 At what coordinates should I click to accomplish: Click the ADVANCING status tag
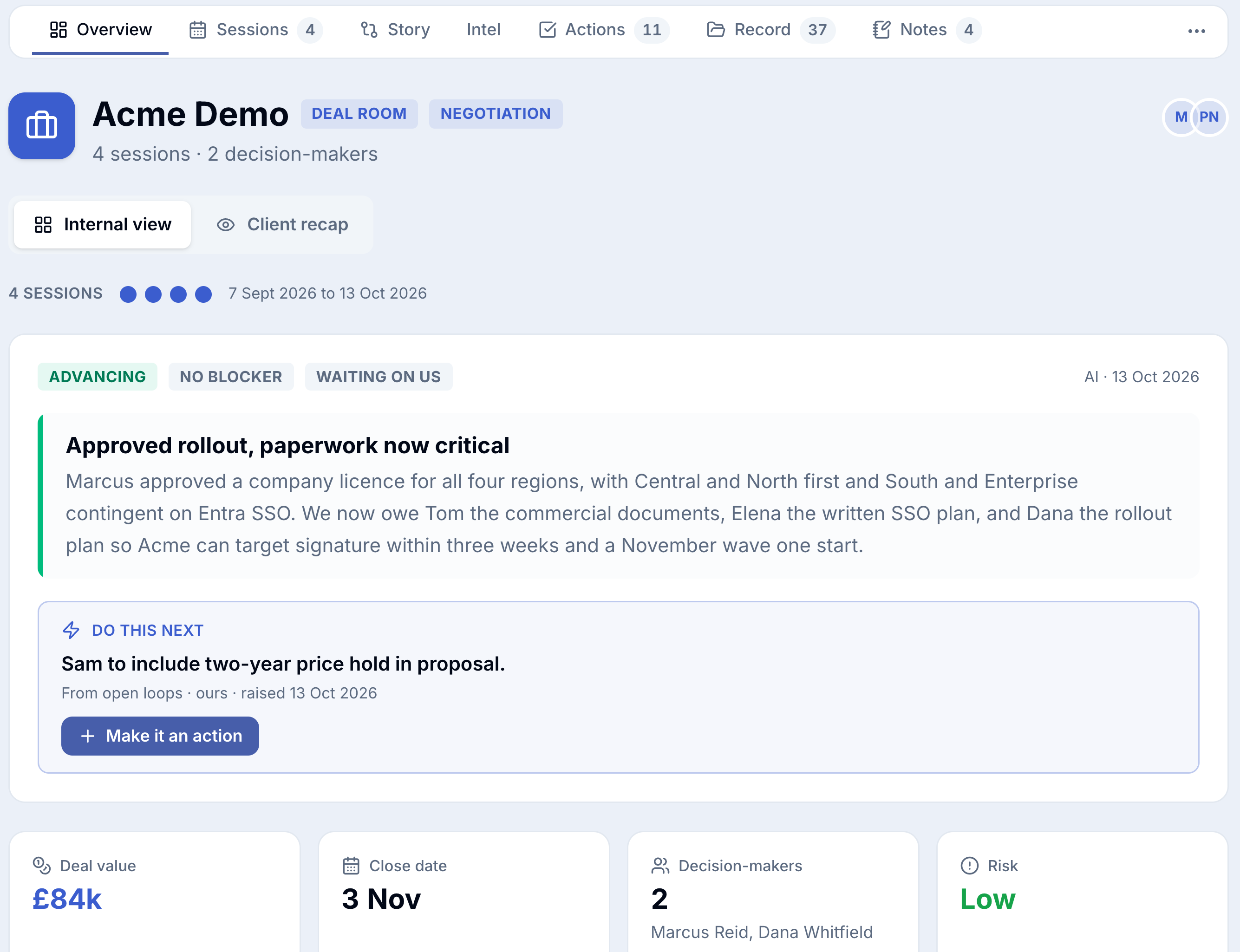pos(98,377)
